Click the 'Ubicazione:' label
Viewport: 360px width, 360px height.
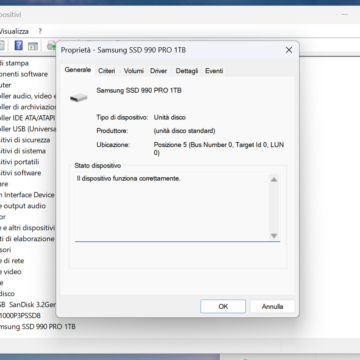(x=113, y=145)
